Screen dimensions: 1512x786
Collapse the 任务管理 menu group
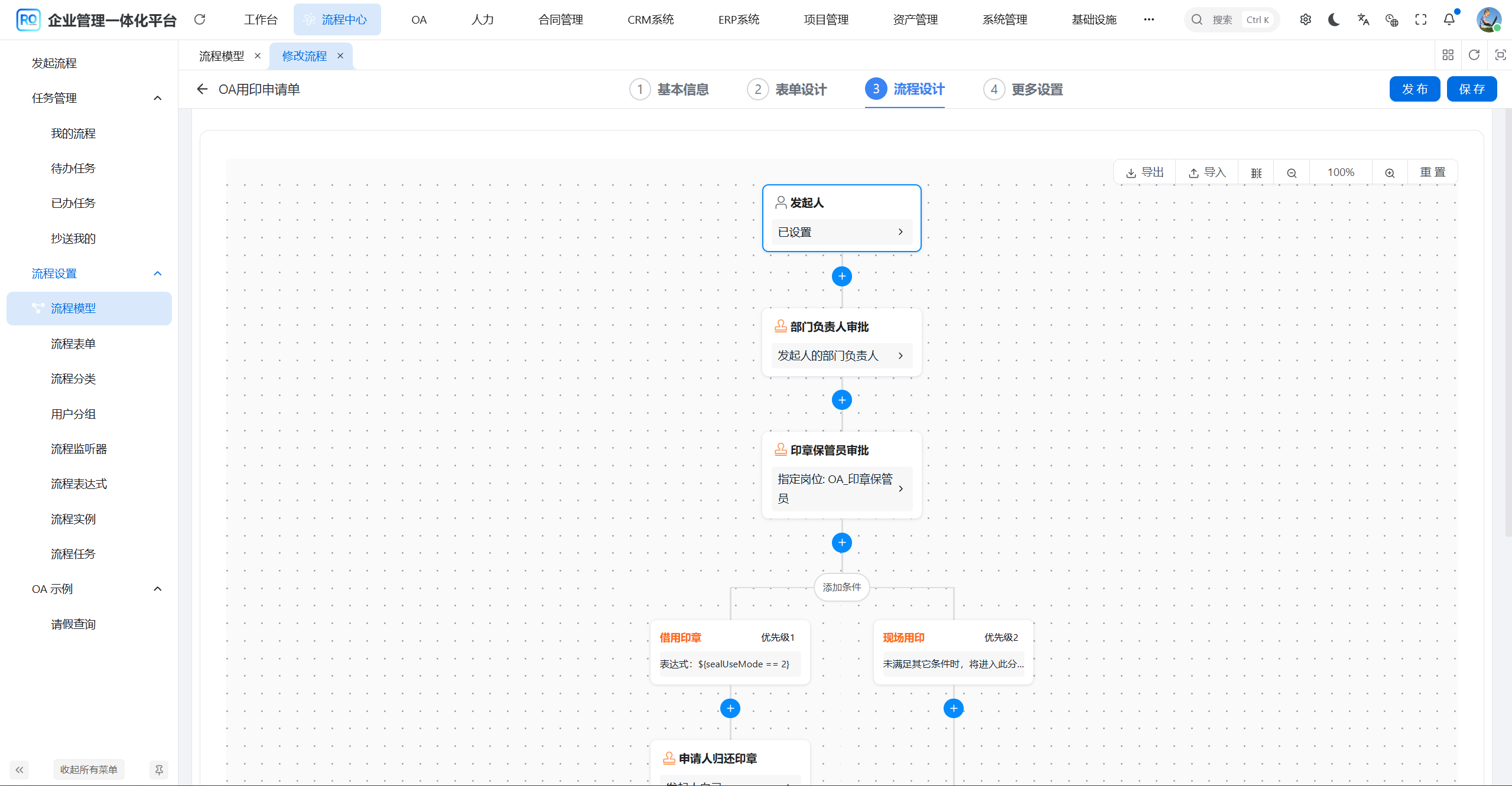[x=157, y=98]
